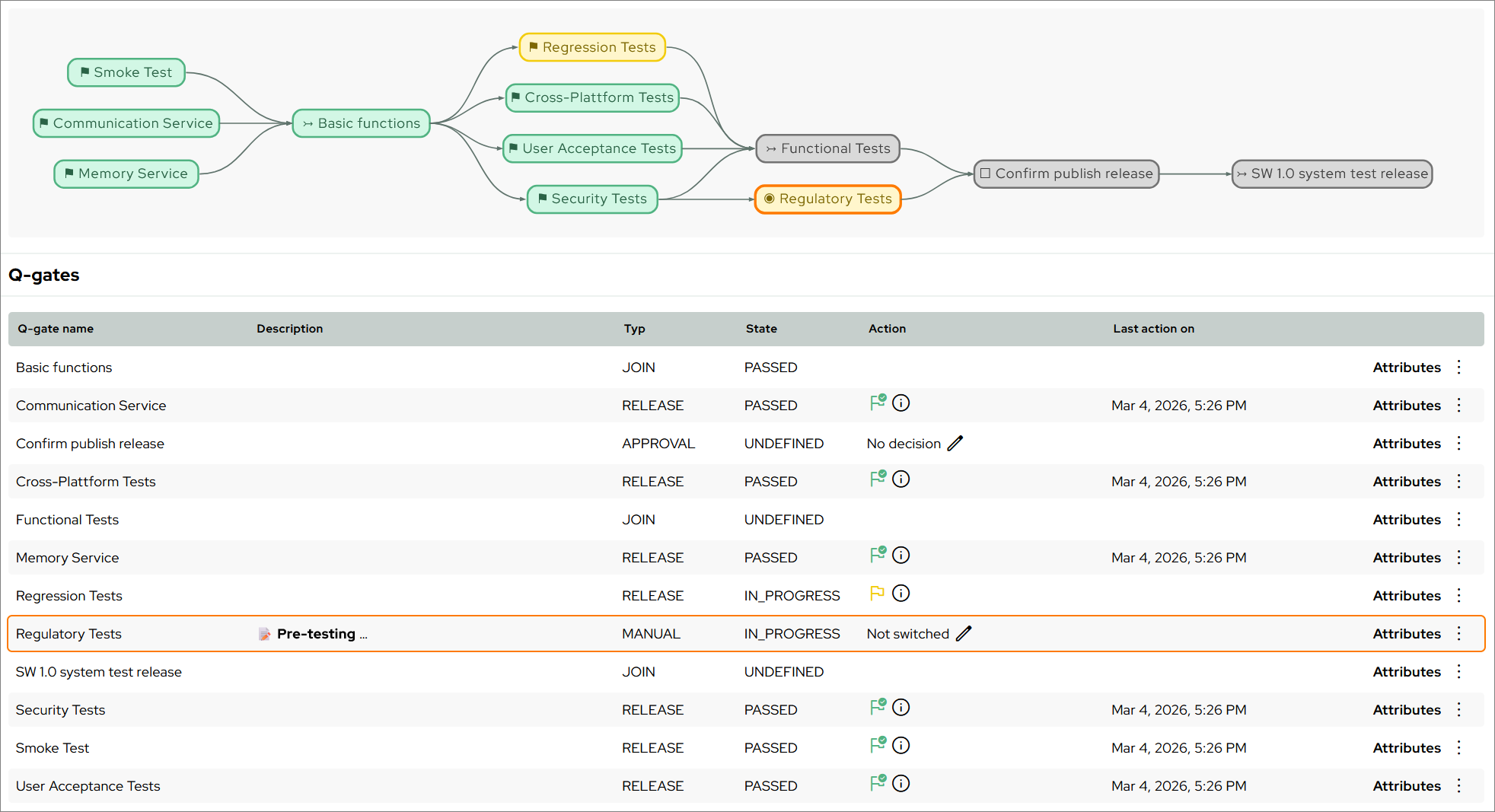Click pencil icon next to Not switched

point(964,633)
